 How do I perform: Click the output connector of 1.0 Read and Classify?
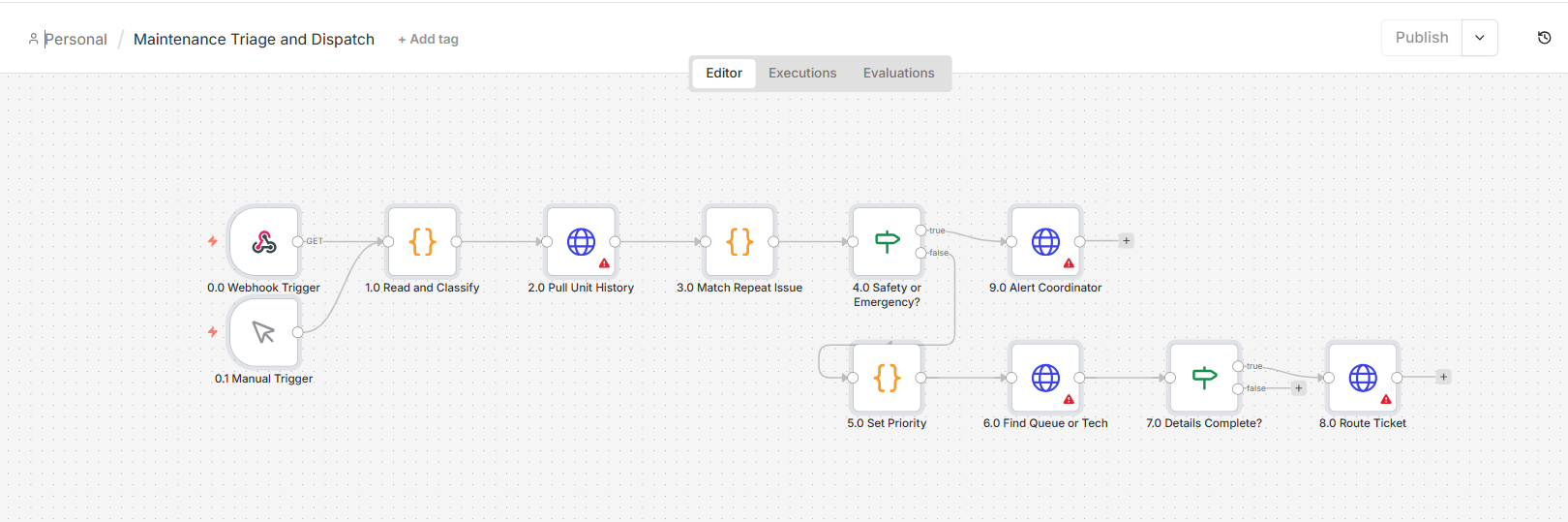click(x=456, y=241)
